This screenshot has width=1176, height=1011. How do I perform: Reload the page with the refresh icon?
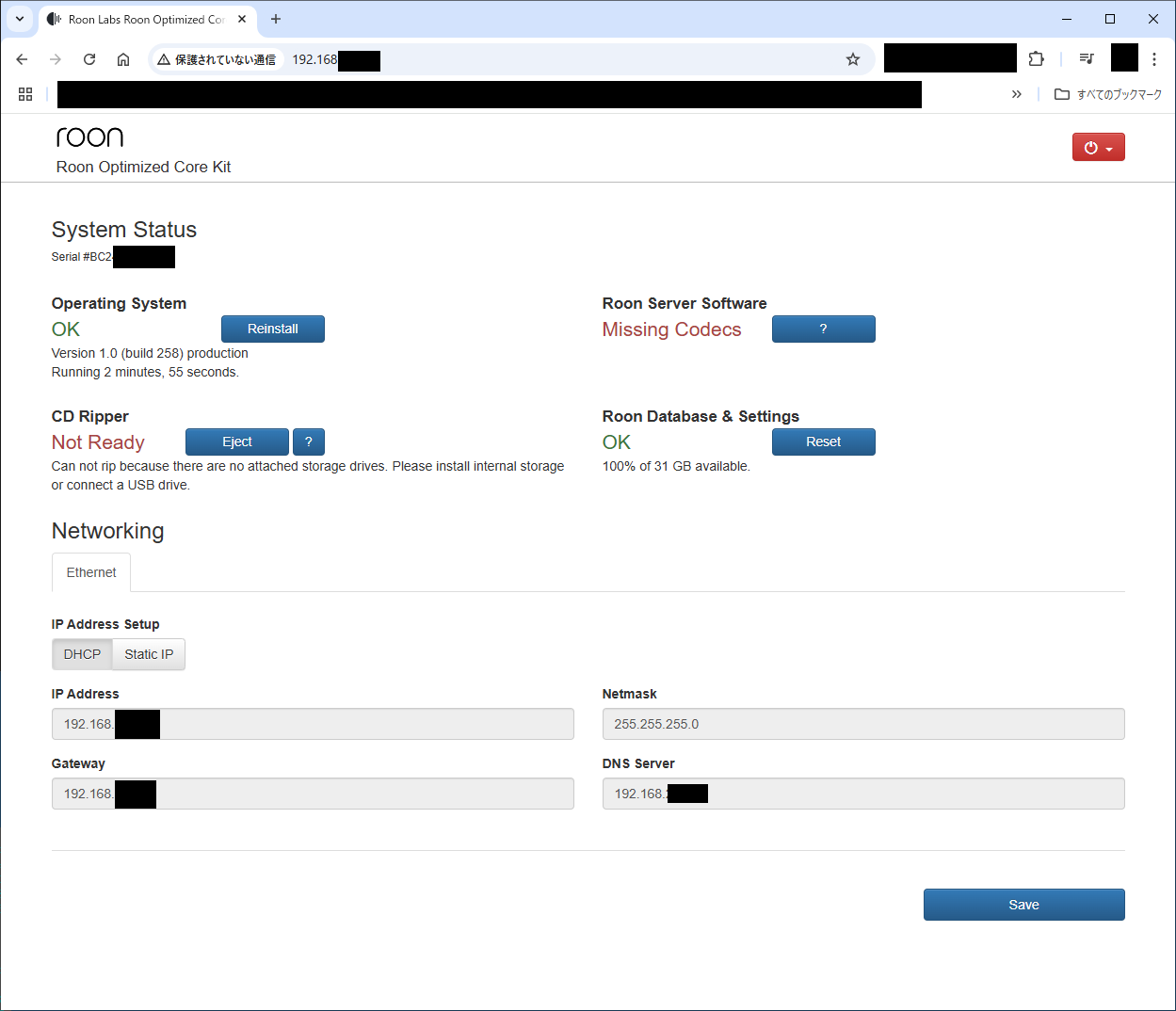click(89, 59)
